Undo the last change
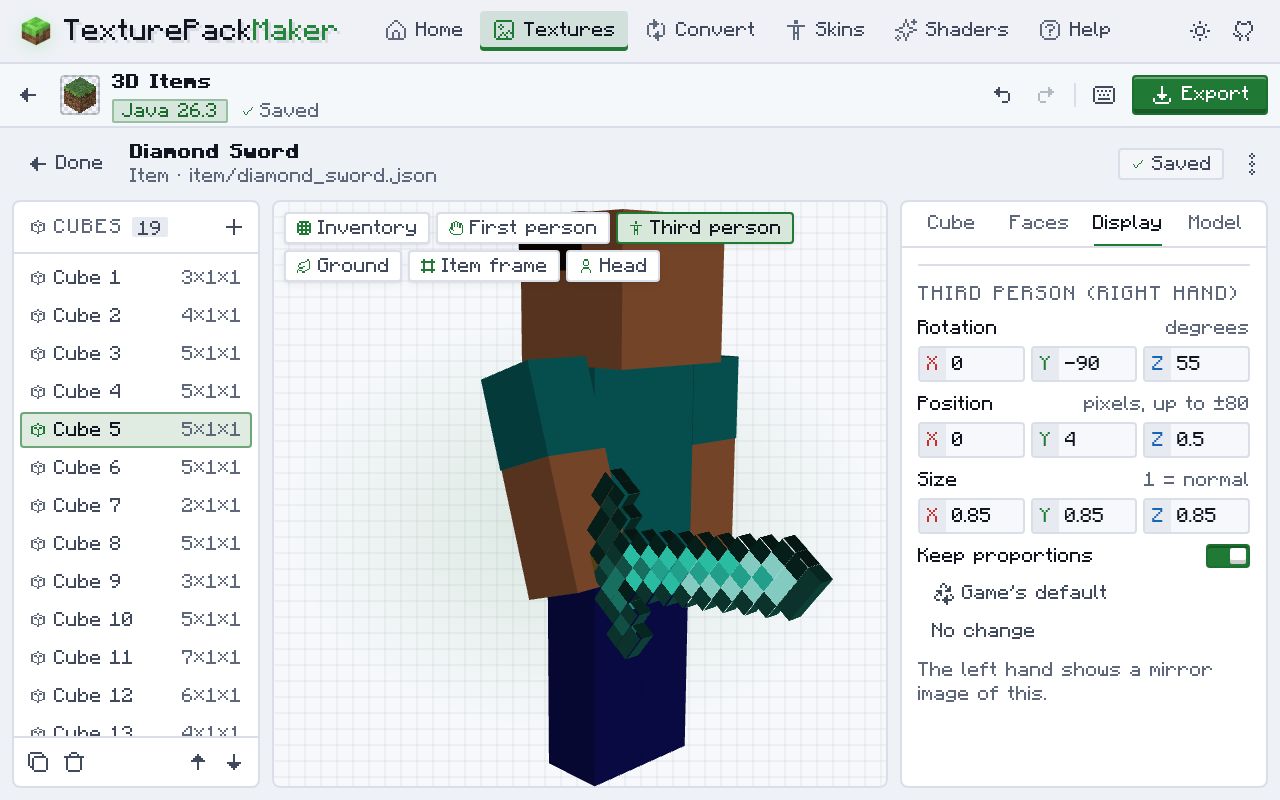 click(x=1002, y=95)
